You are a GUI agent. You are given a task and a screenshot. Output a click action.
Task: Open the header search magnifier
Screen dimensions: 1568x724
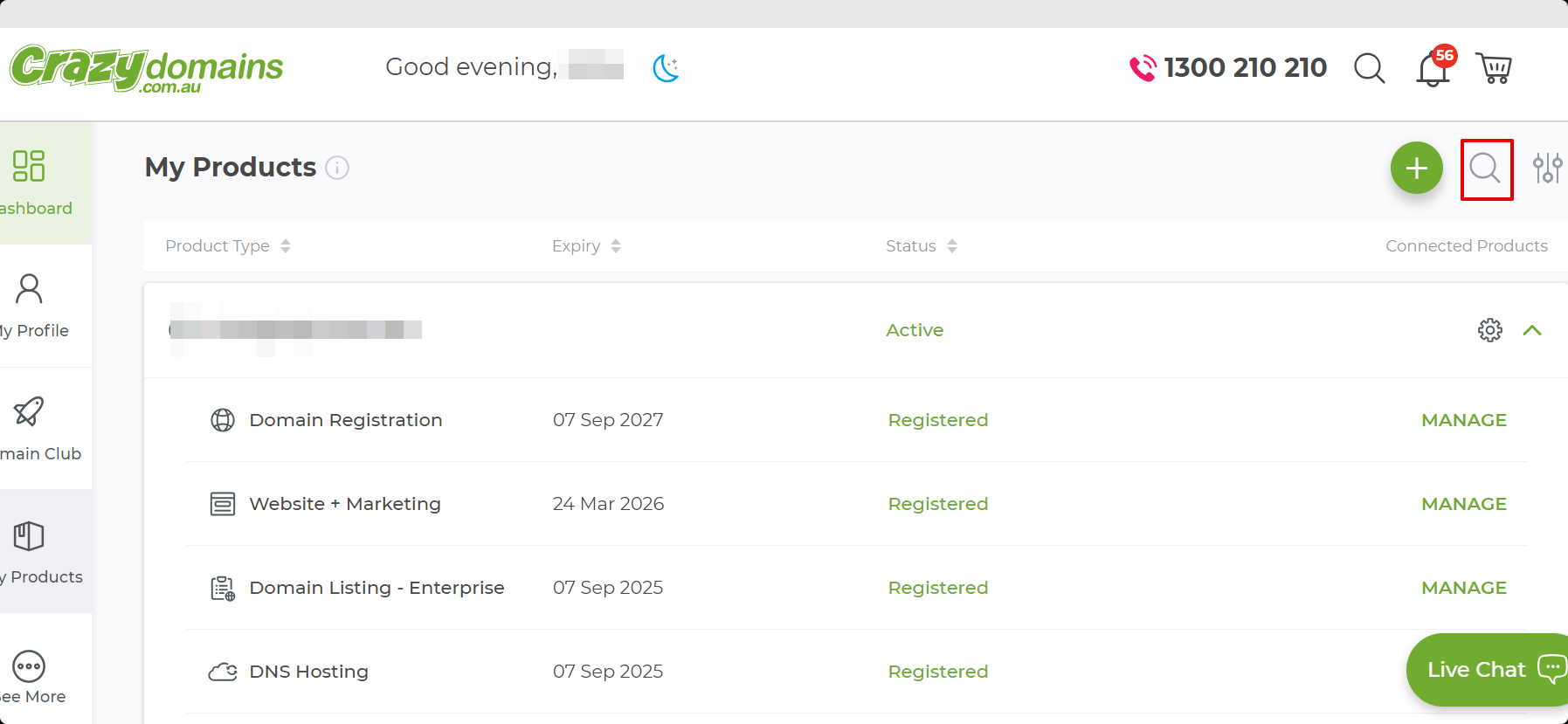(x=1369, y=67)
